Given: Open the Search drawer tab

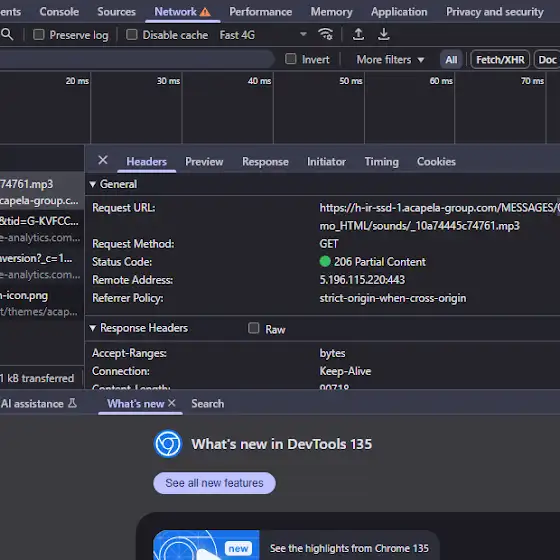Looking at the screenshot, I should (x=208, y=404).
